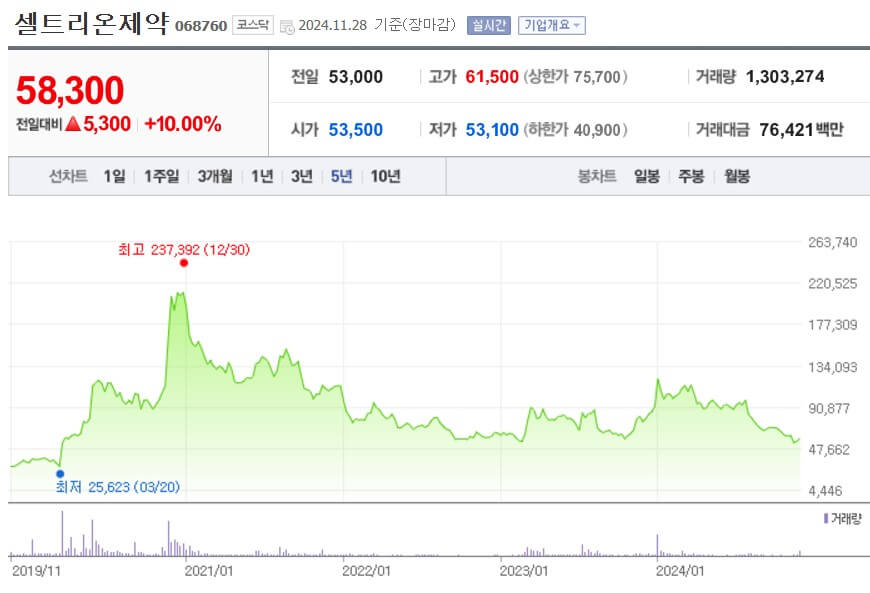Select the 1일 line chart tab
This screenshot has height=593, width=870.
click(x=114, y=176)
